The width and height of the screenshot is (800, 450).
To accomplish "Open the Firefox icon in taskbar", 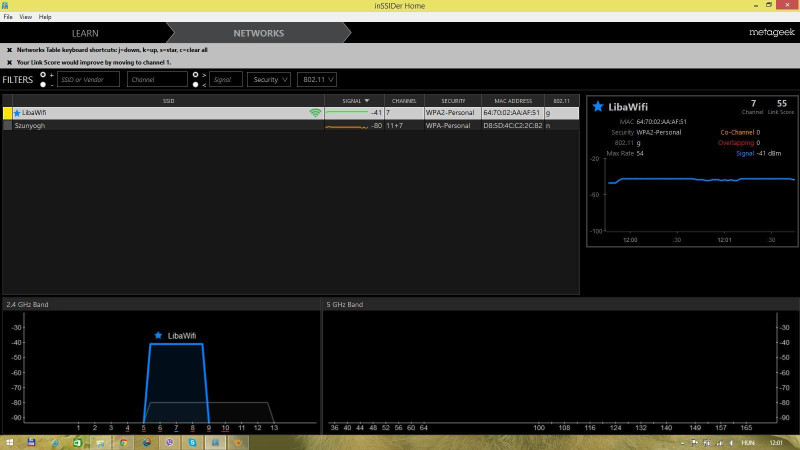I will click(x=146, y=442).
